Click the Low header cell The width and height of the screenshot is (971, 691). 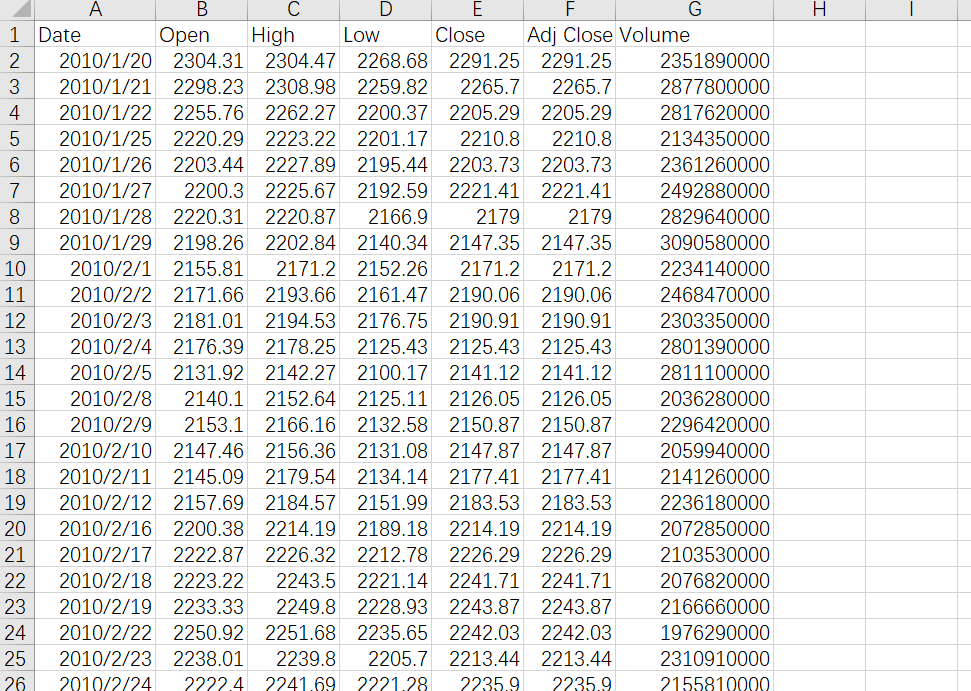386,35
